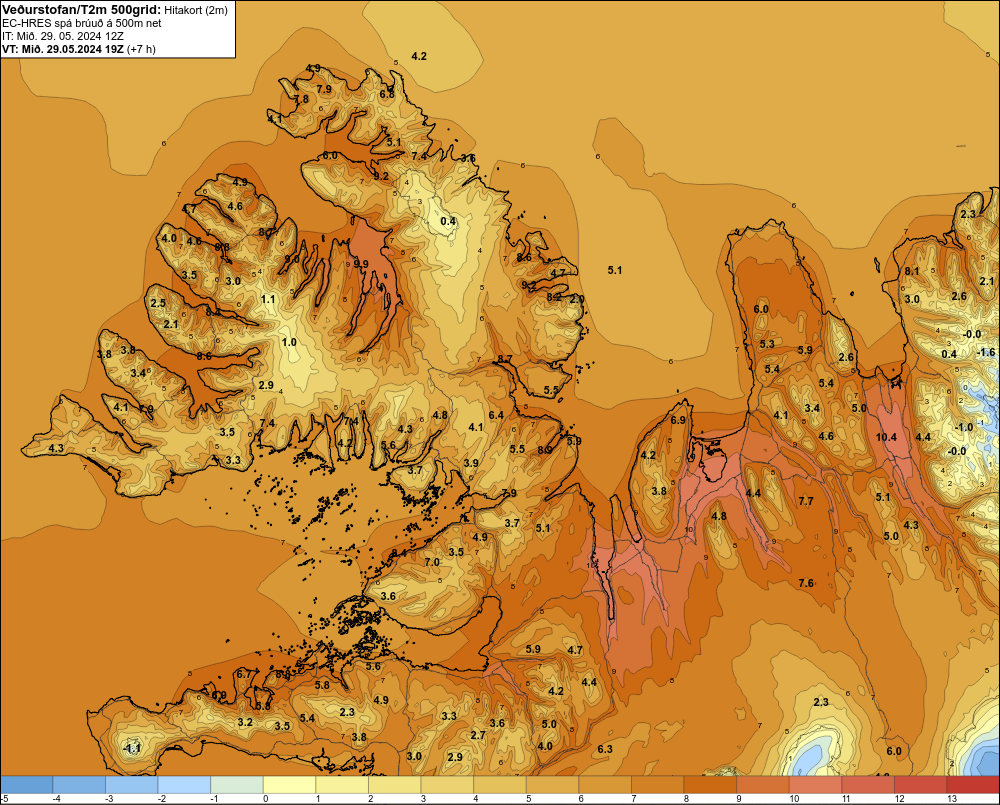Click the legend color cell between -5 and -4
Viewport: 1000px width, 805px height.
pyautogui.click(x=27, y=784)
